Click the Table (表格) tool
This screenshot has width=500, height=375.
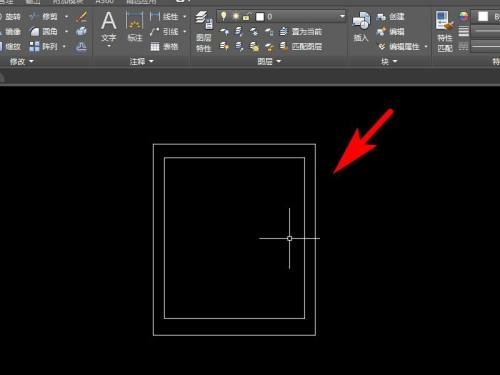(165, 47)
